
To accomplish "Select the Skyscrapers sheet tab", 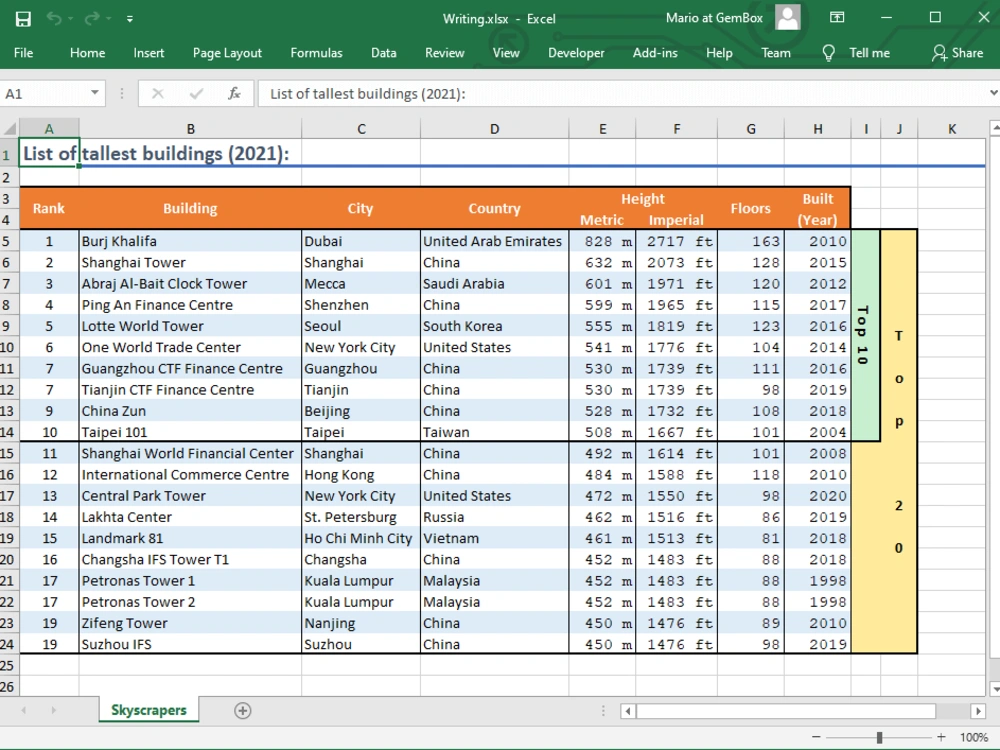I will [149, 710].
